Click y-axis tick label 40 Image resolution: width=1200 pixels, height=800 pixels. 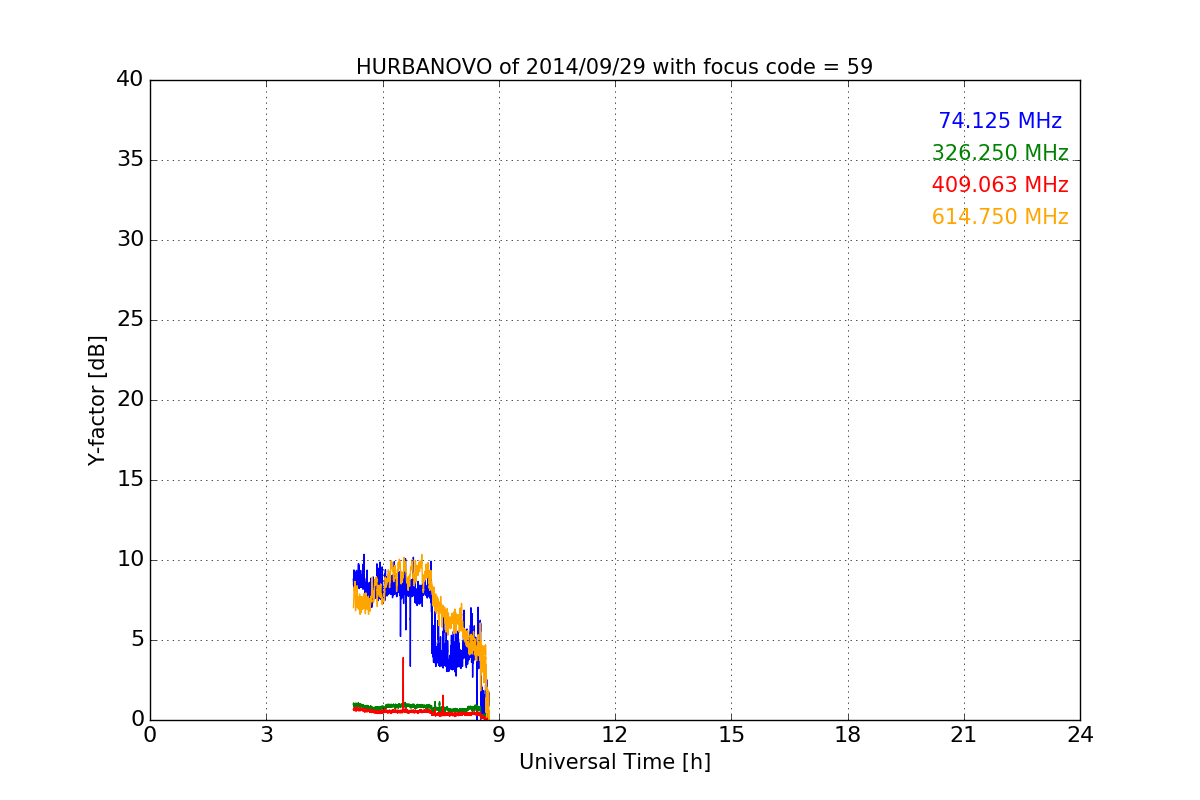click(x=130, y=80)
